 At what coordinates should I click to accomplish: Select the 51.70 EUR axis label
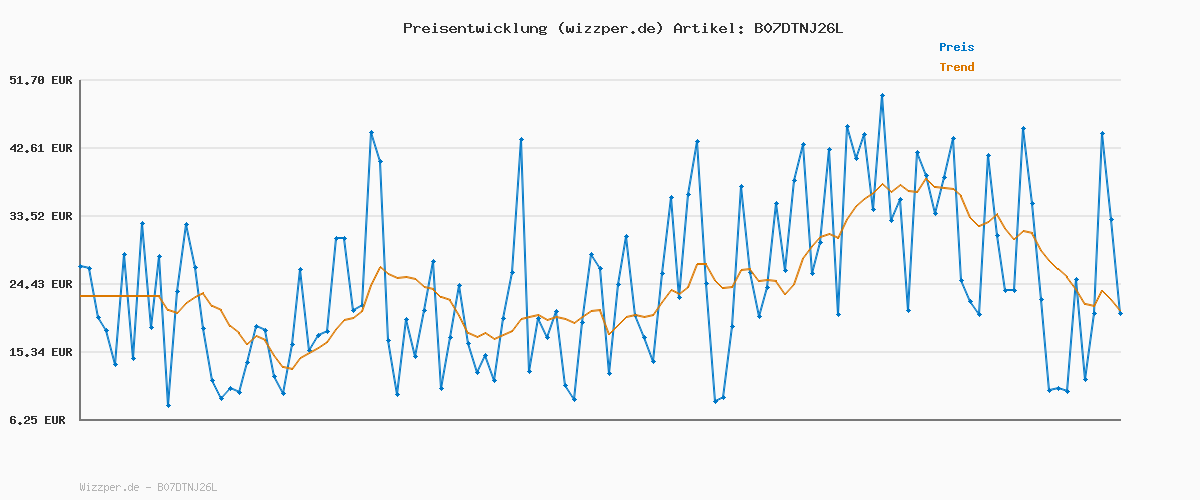(41, 80)
